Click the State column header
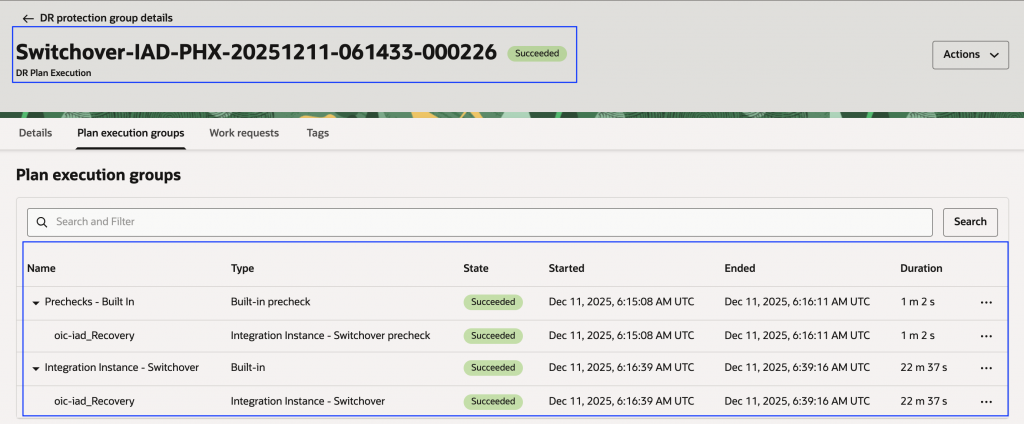The width and height of the screenshot is (1024, 424). click(476, 268)
